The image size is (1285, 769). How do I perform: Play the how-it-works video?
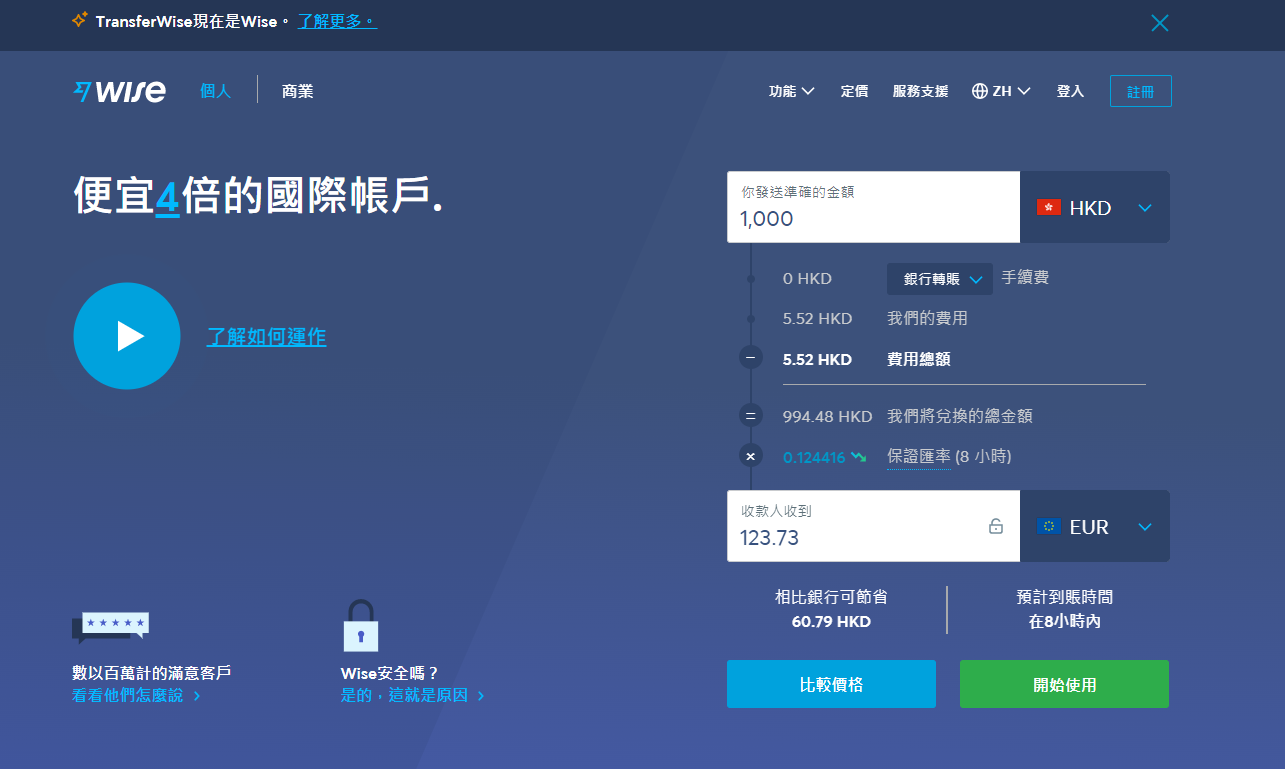coord(127,336)
